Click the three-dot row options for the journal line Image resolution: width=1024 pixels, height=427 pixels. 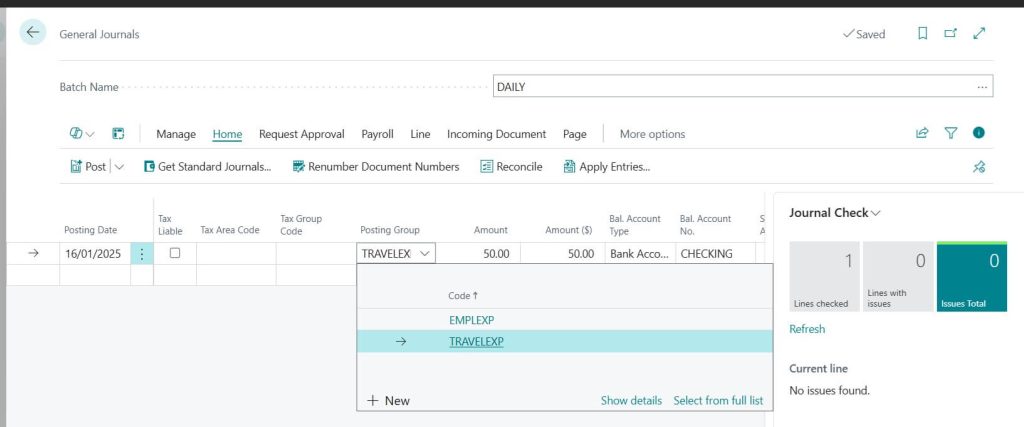(x=142, y=254)
